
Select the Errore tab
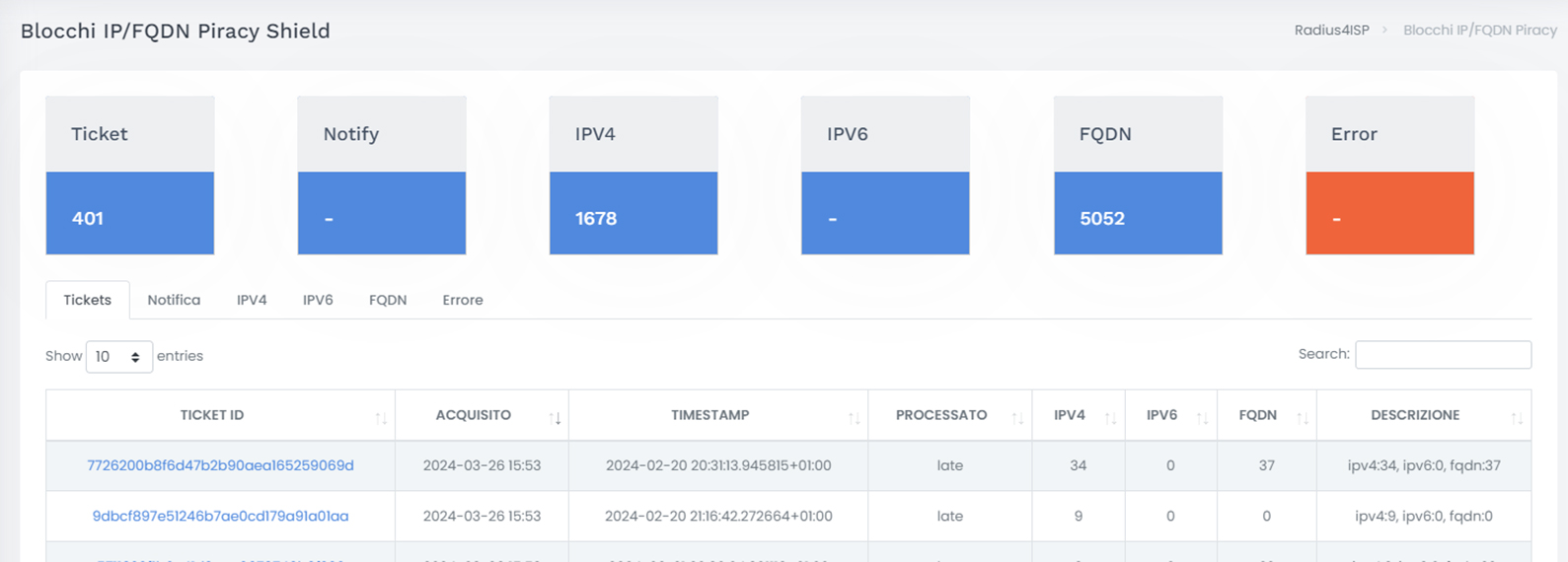(x=463, y=300)
